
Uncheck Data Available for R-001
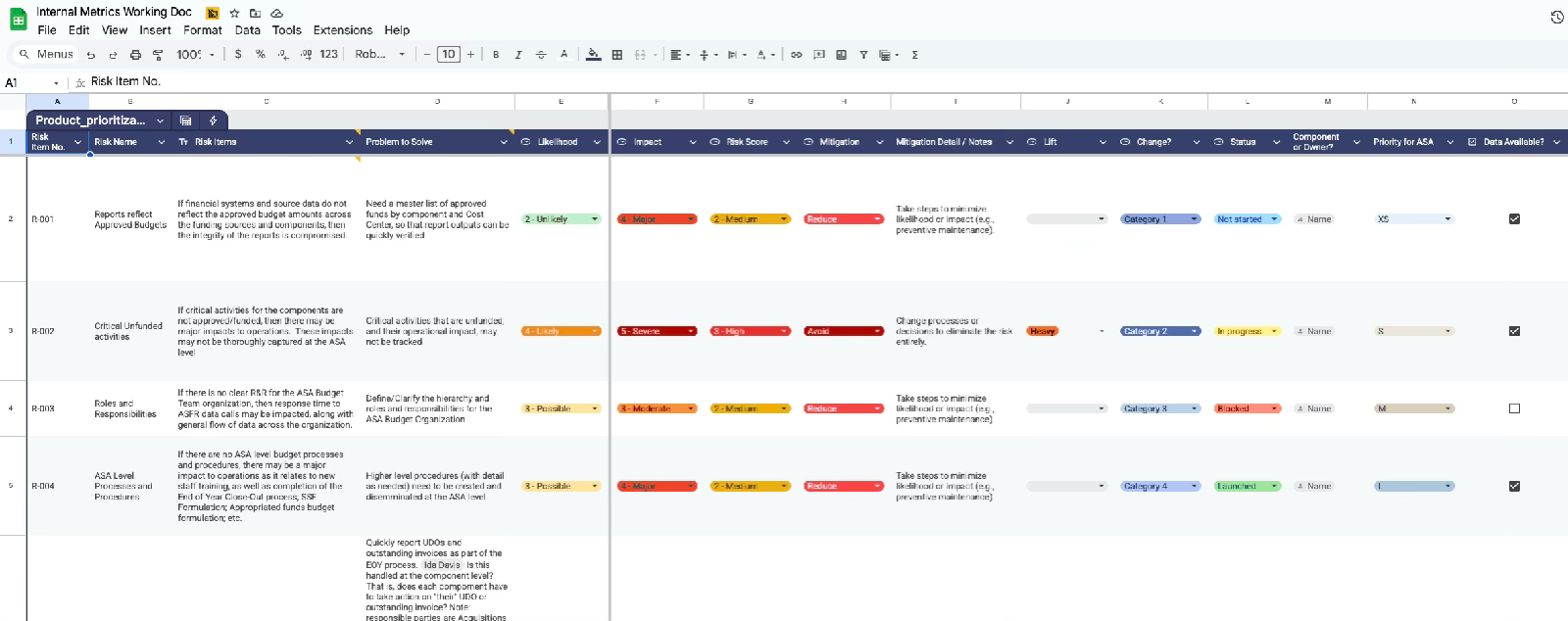pyautogui.click(x=1514, y=219)
